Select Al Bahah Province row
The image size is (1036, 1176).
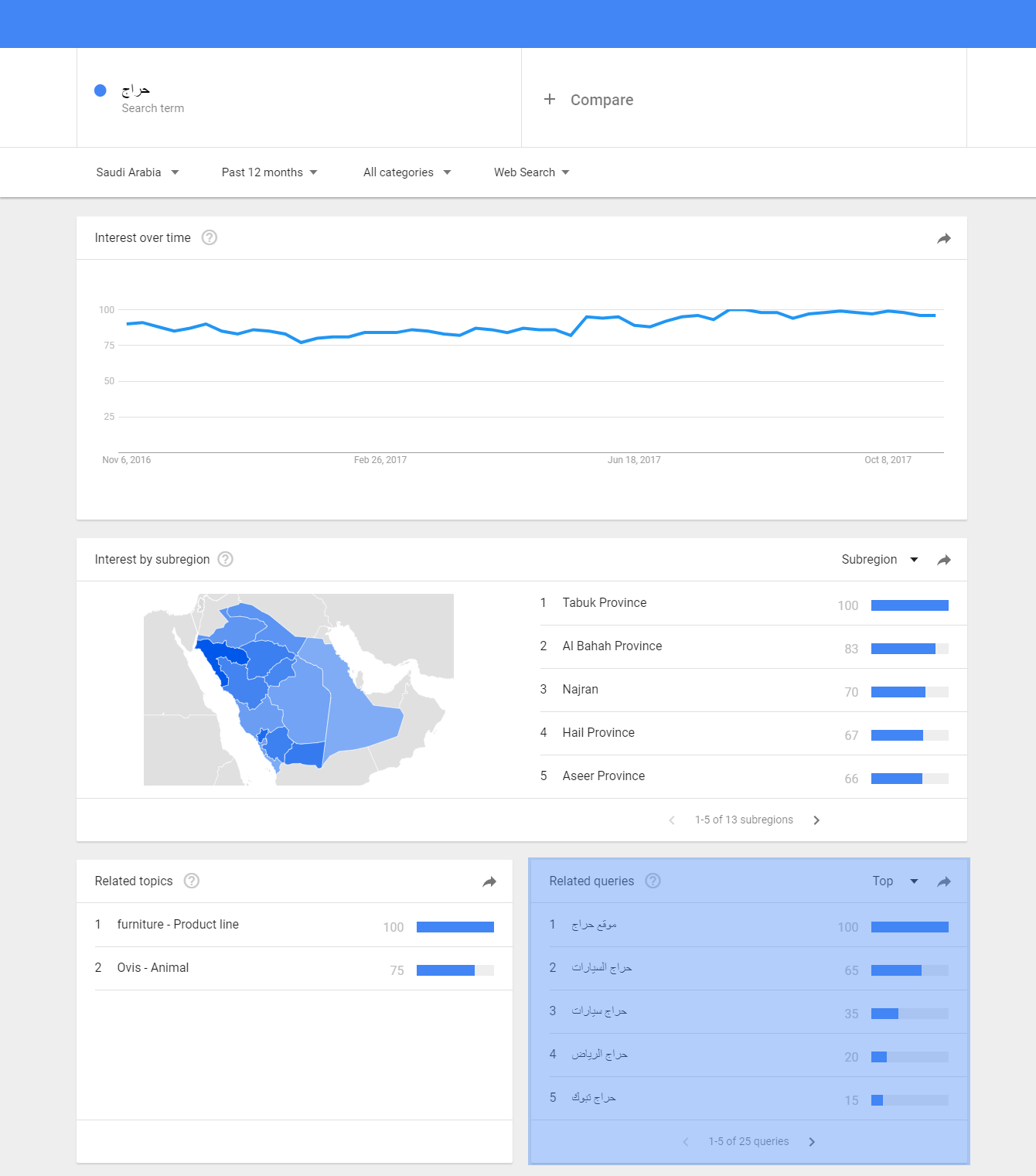point(754,646)
